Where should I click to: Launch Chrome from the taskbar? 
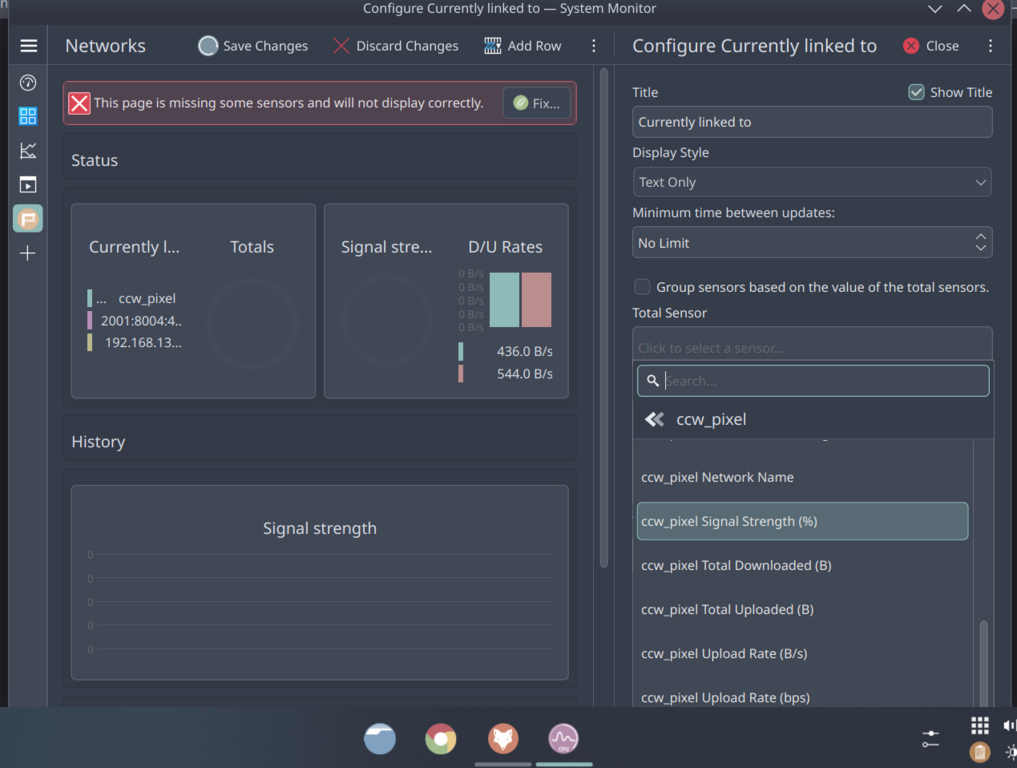441,739
